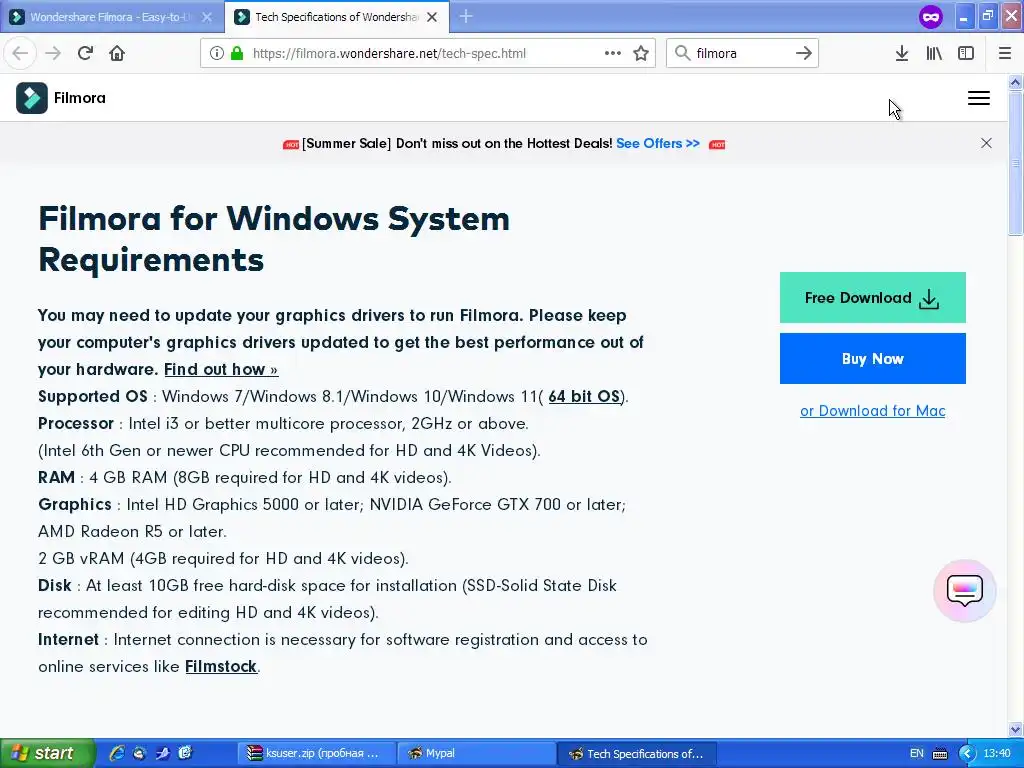Image resolution: width=1024 pixels, height=768 pixels.
Task: Click the private browsing mask icon
Action: click(x=931, y=16)
